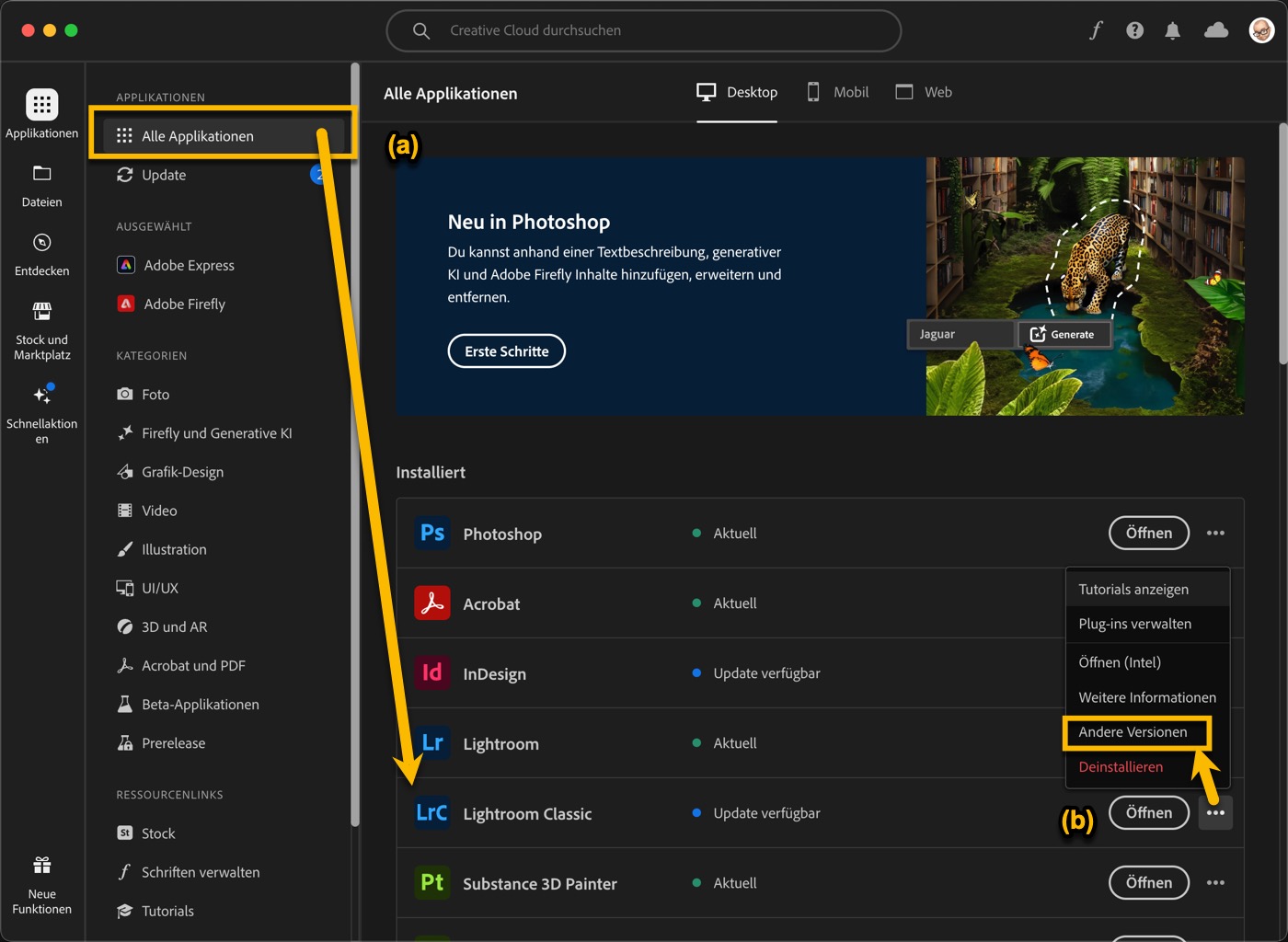
Task: Click the sidebar vertical scrollbar
Action: (354, 445)
